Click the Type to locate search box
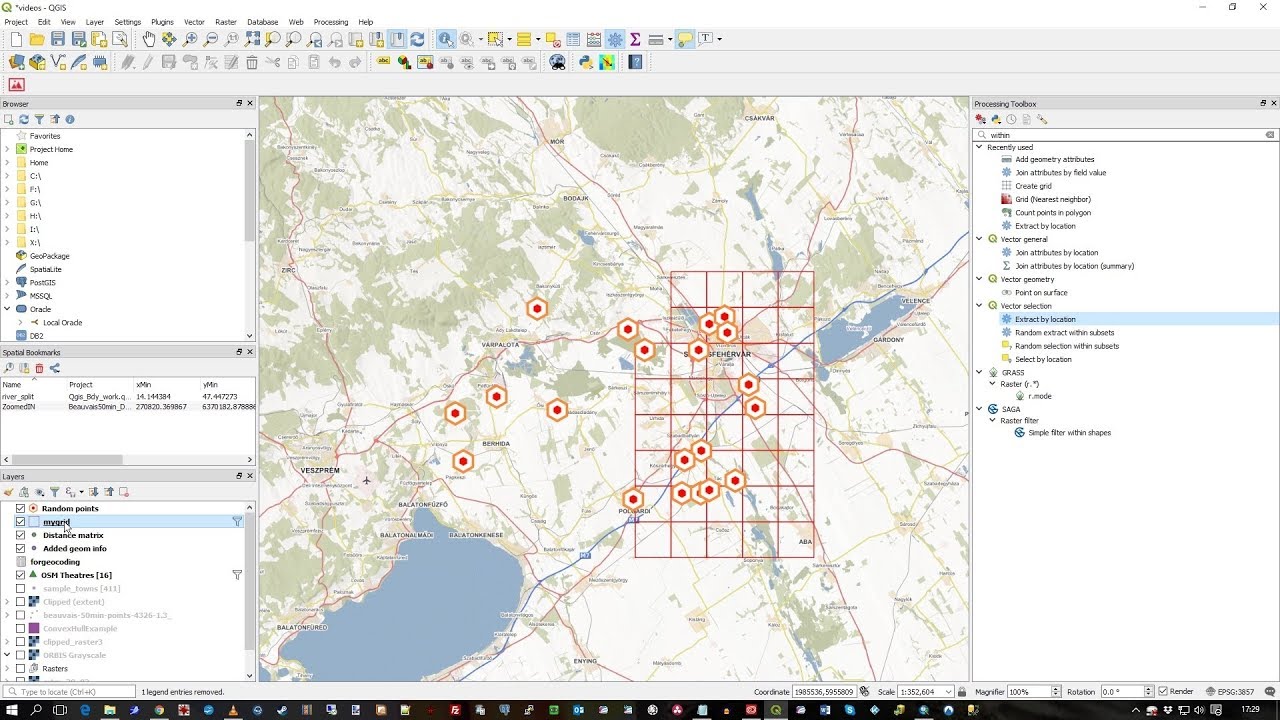The height and width of the screenshot is (720, 1280). [70, 692]
